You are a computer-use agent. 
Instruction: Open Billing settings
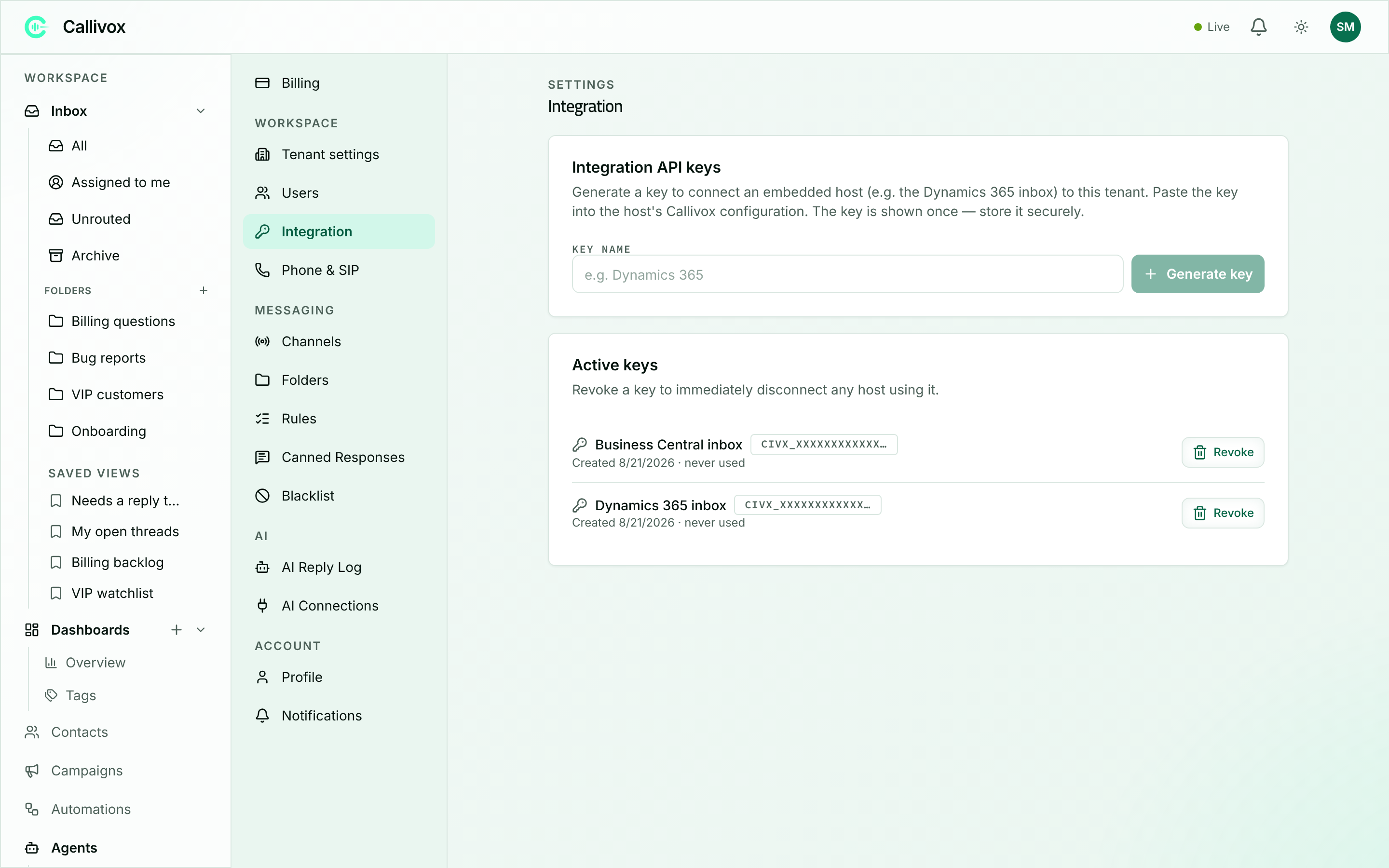[x=339, y=83]
